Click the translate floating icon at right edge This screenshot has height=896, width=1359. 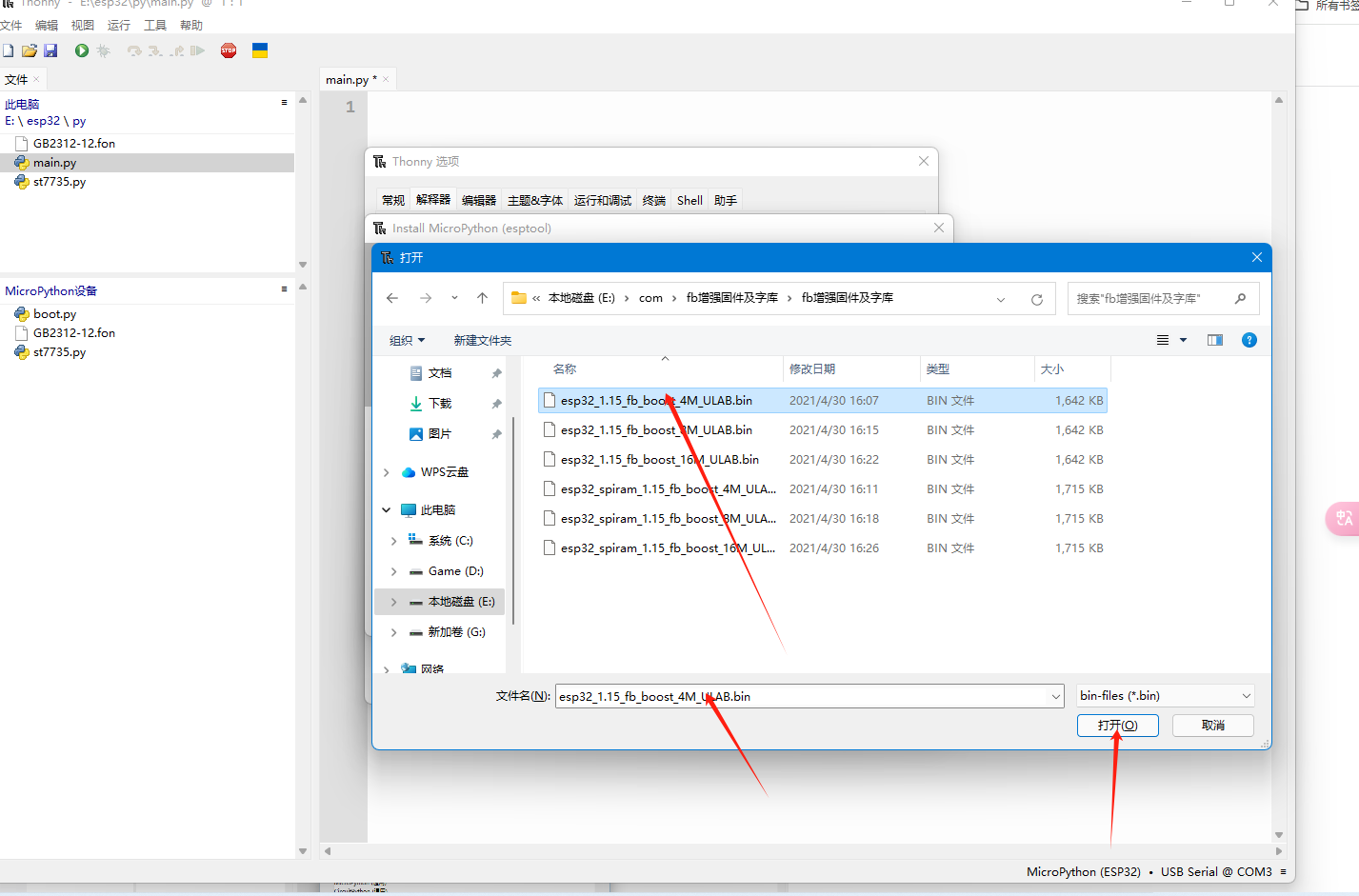pyautogui.click(x=1344, y=518)
